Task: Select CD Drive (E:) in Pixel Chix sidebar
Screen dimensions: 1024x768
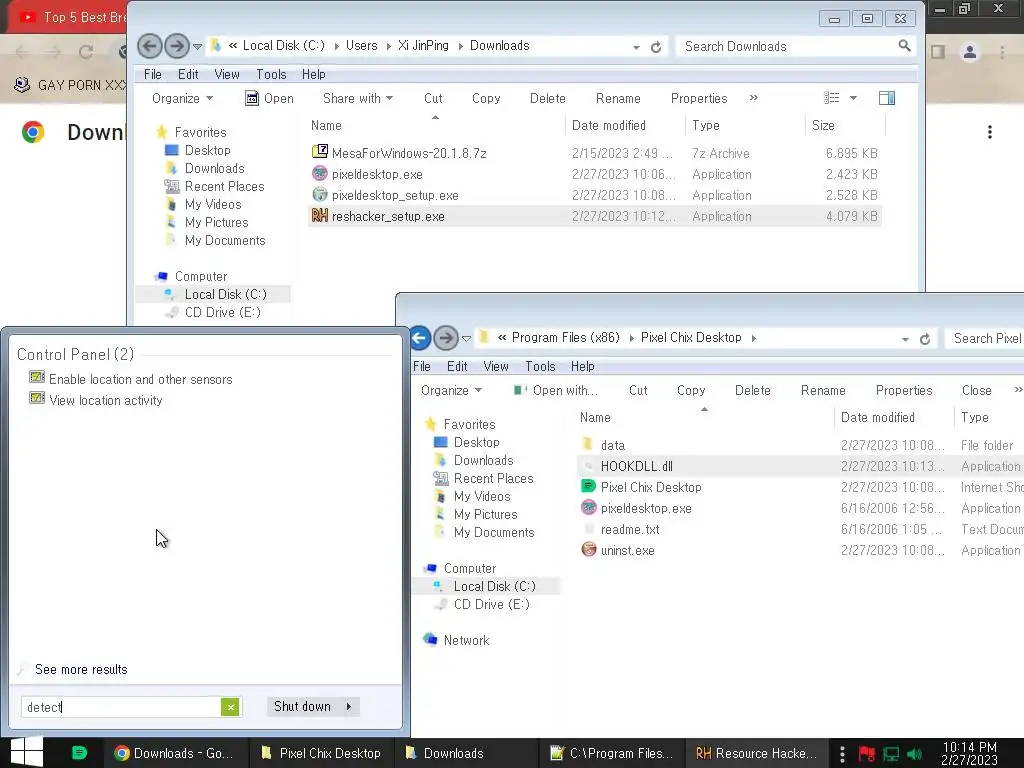Action: pyautogui.click(x=491, y=604)
